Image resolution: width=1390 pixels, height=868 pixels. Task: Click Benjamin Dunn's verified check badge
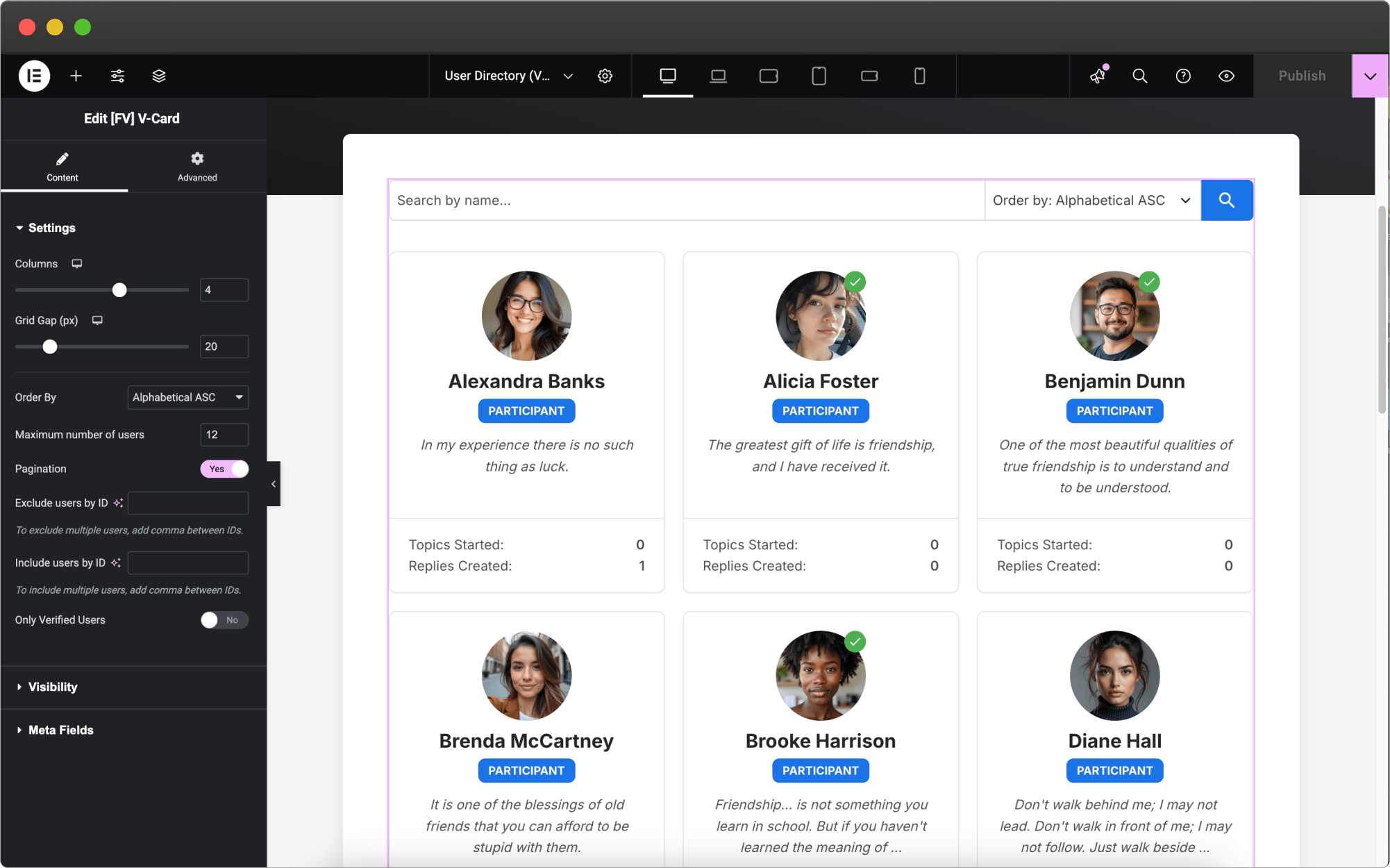(1150, 282)
